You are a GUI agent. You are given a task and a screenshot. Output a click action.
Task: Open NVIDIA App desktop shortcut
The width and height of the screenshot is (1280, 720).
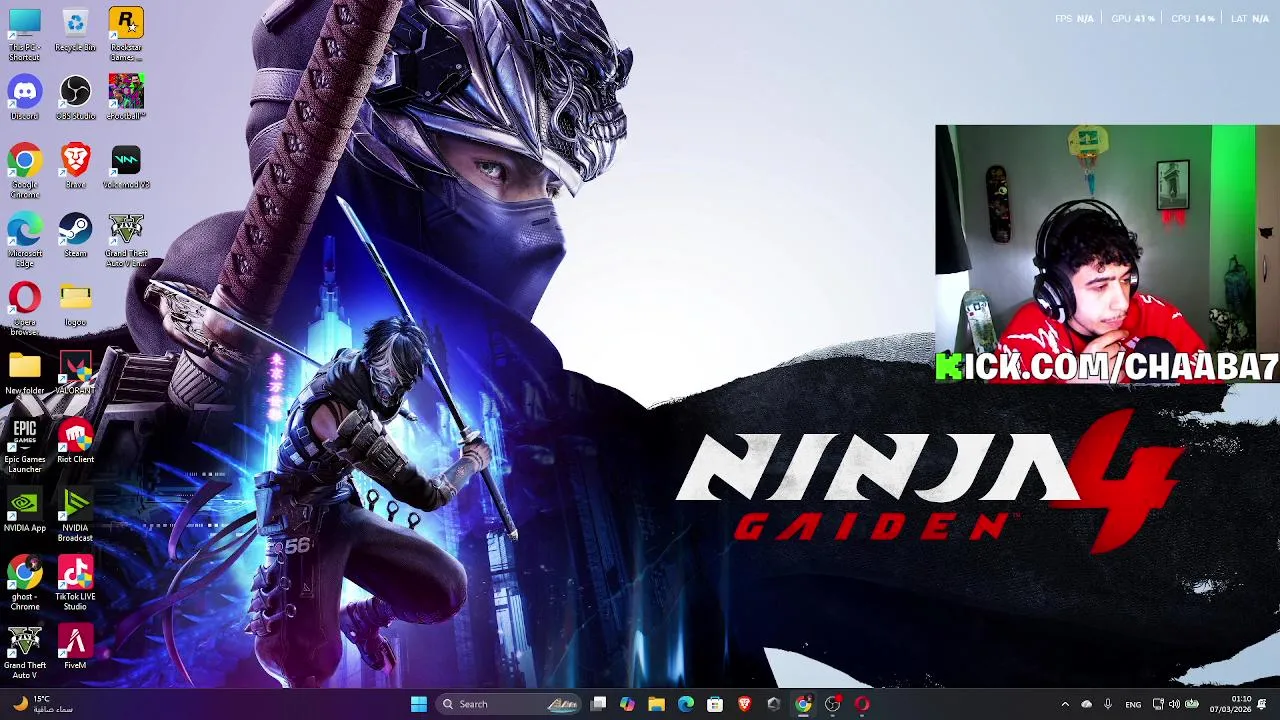coord(25,511)
